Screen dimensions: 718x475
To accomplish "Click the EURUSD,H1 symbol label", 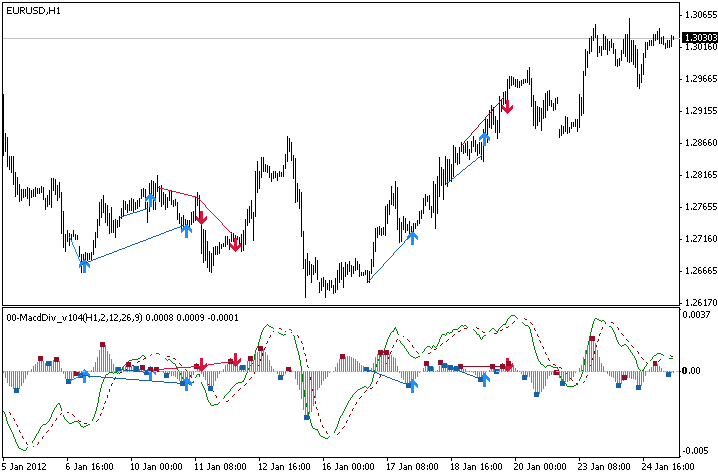I will [x=33, y=9].
